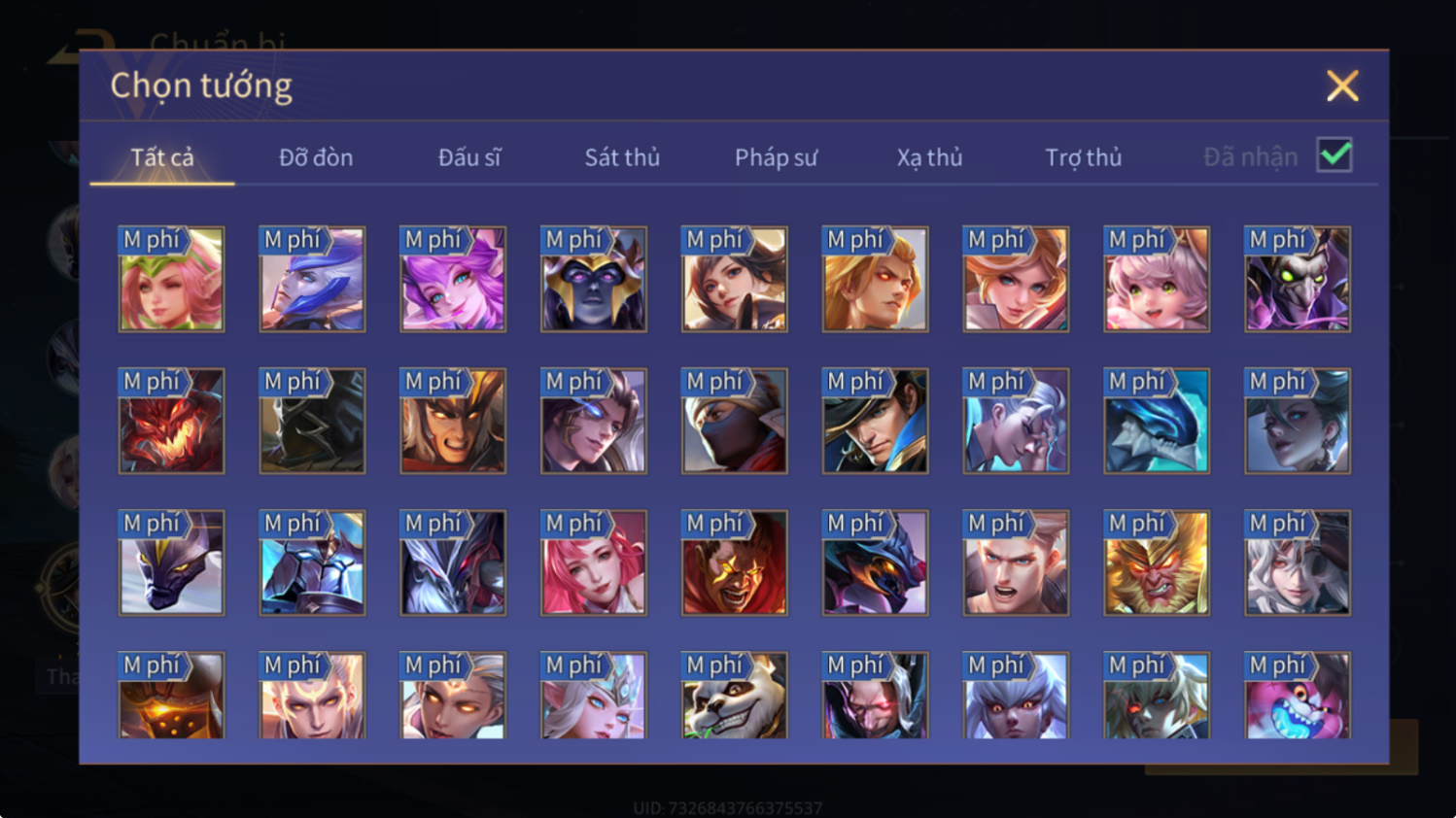The image size is (1456, 818).
Task: Pick the plague doctor masked hero portrait
Action: click(x=1298, y=279)
